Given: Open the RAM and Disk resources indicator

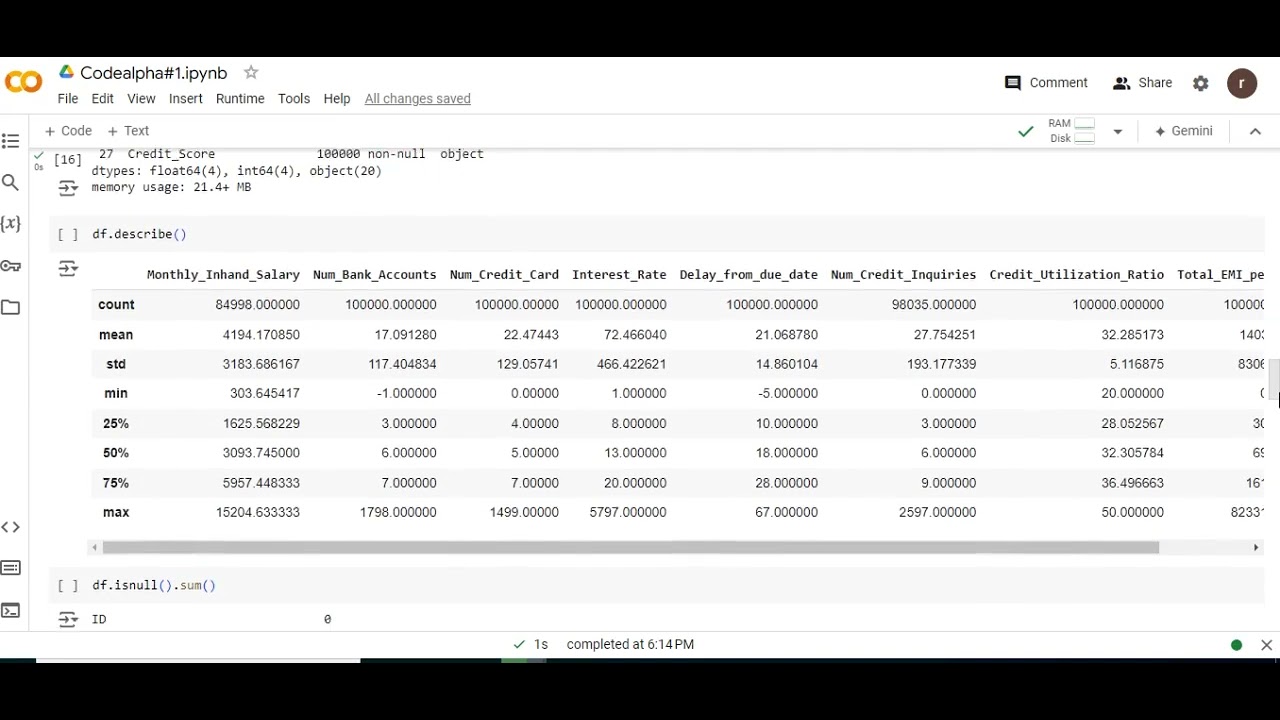Looking at the screenshot, I should coord(1072,131).
